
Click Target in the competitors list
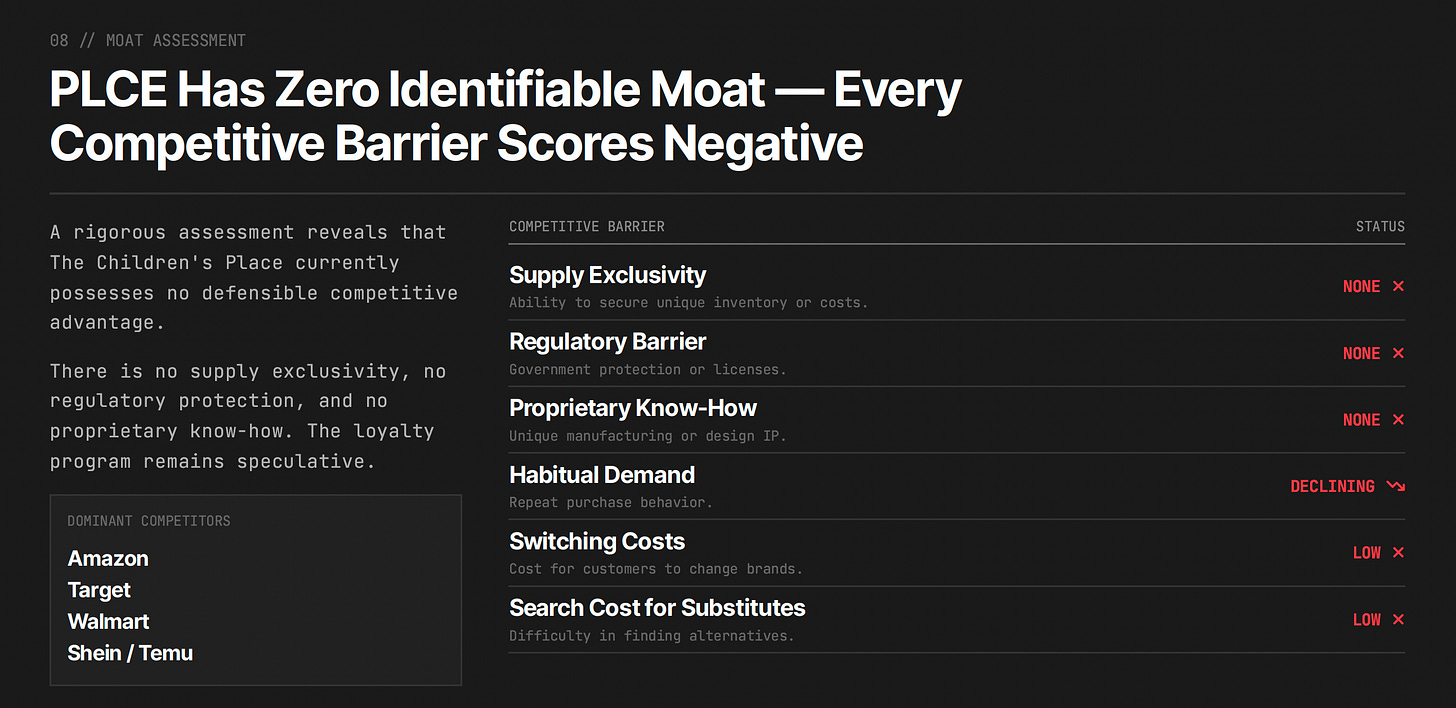(x=99, y=590)
